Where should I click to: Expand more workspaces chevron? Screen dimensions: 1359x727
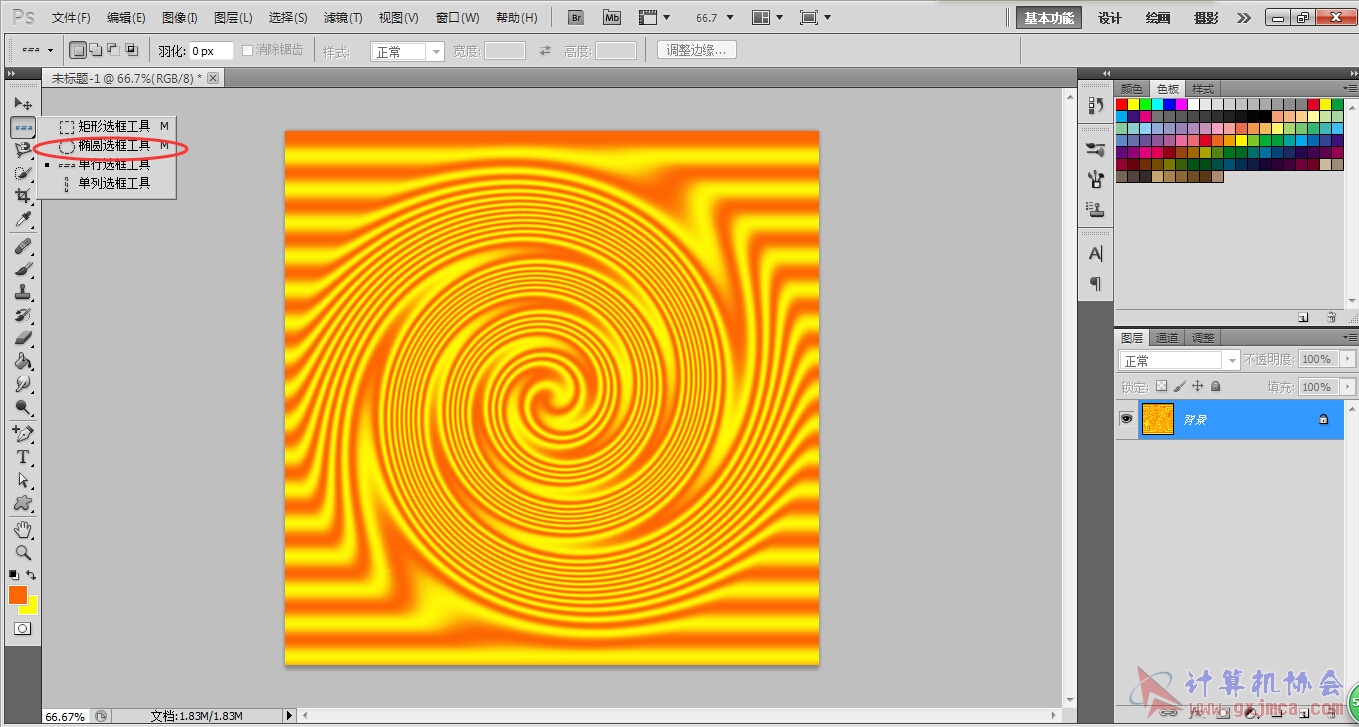(1243, 18)
